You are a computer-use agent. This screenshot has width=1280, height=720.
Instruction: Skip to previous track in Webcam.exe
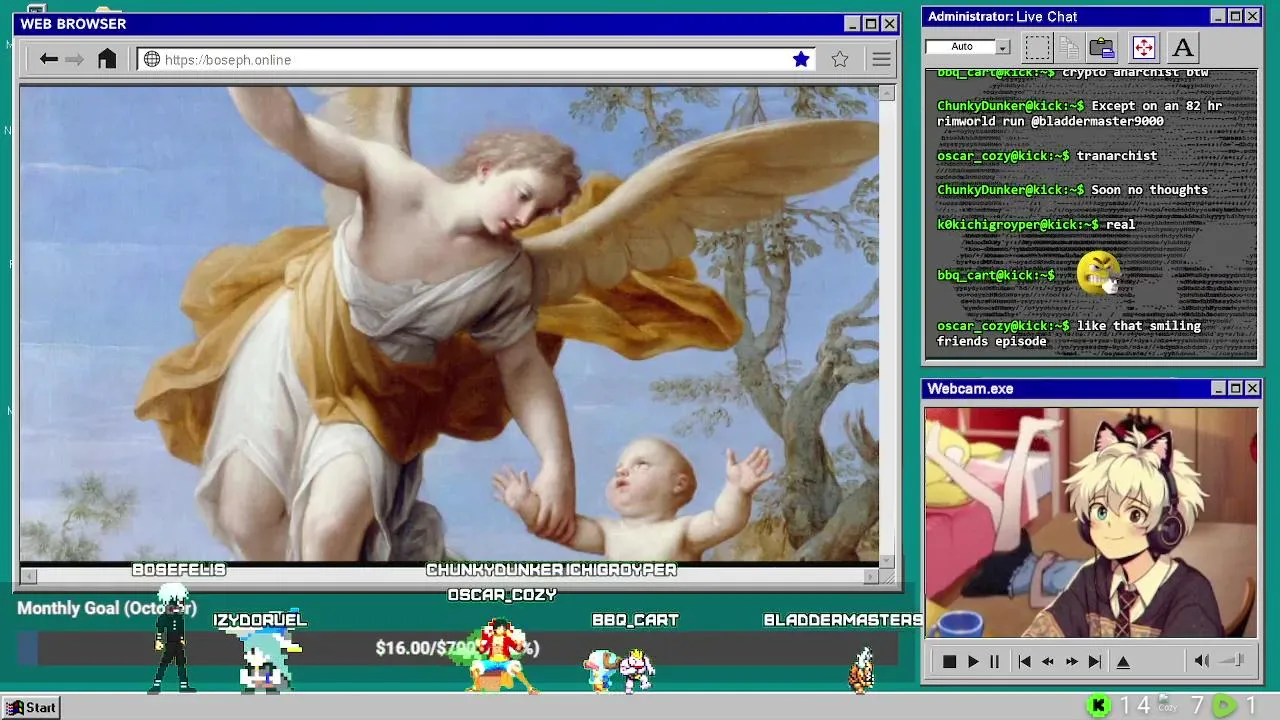[1024, 661]
